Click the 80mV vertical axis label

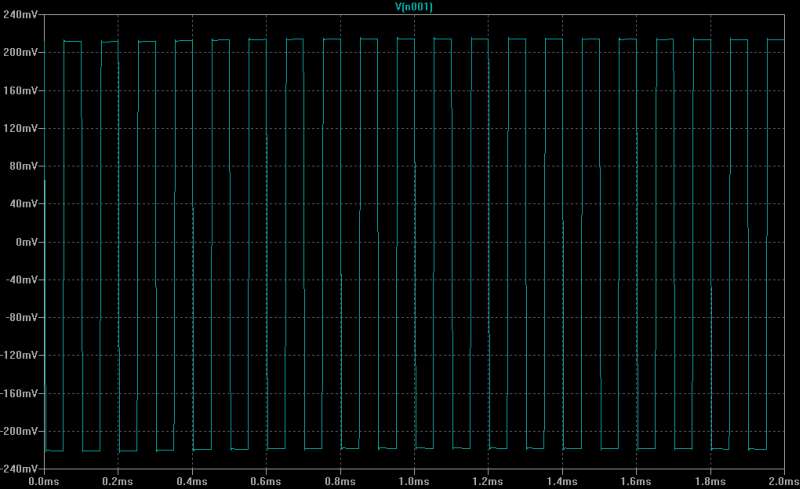(23, 166)
